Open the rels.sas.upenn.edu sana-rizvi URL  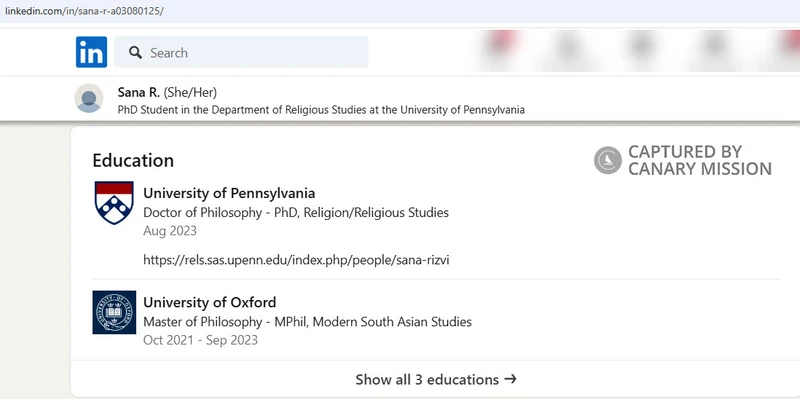[x=296, y=260]
